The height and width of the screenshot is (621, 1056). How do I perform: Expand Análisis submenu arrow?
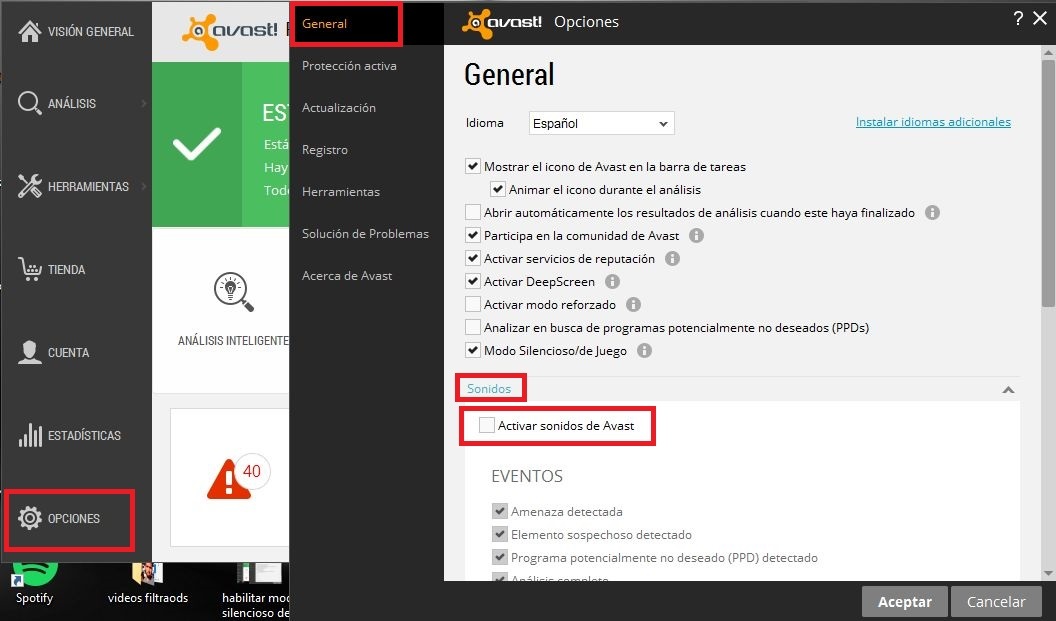click(144, 103)
